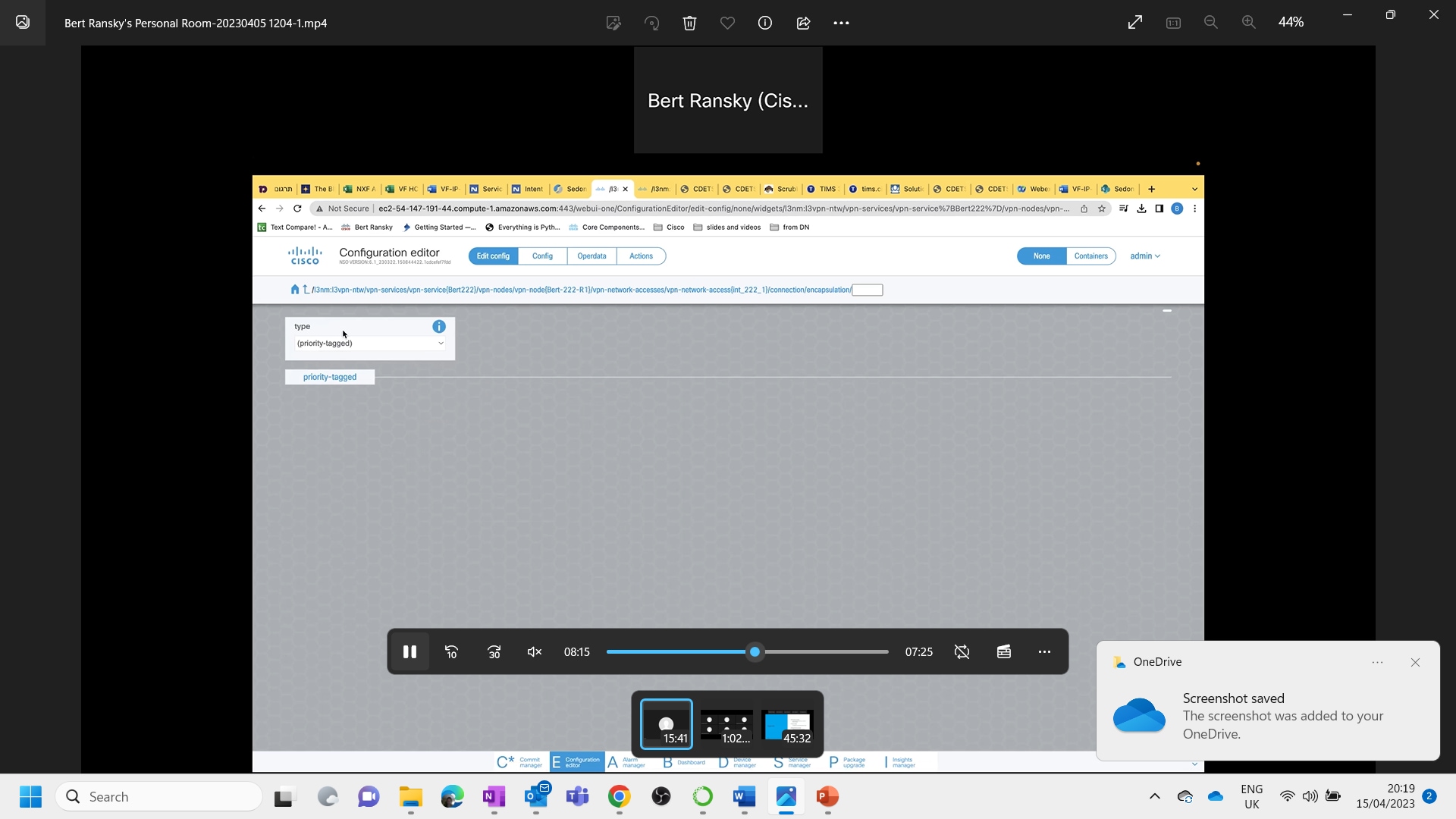Enable video loop with the repeat icon
The height and width of the screenshot is (819, 1456).
pos(961,651)
